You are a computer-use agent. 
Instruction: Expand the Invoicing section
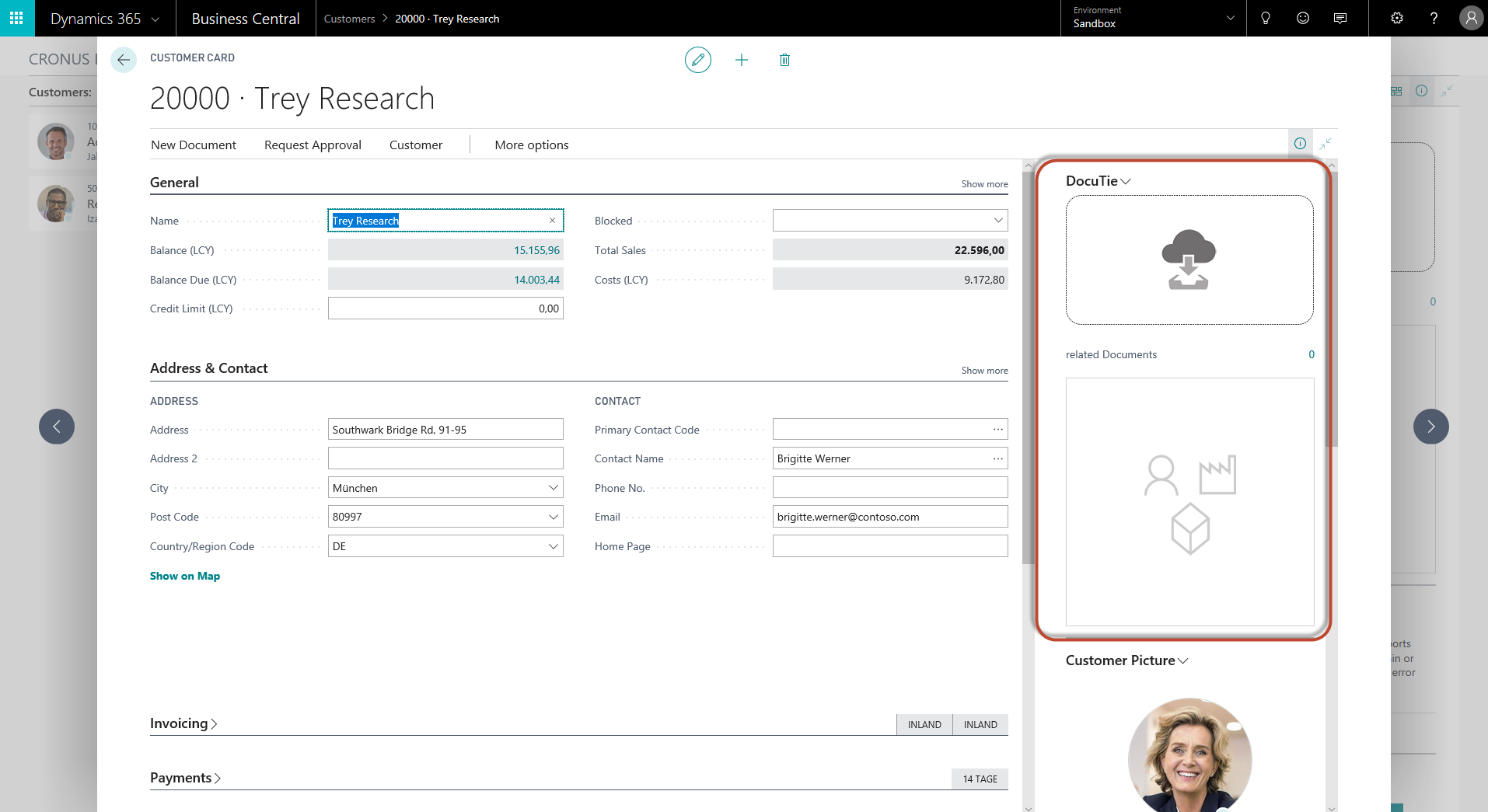[x=183, y=723]
